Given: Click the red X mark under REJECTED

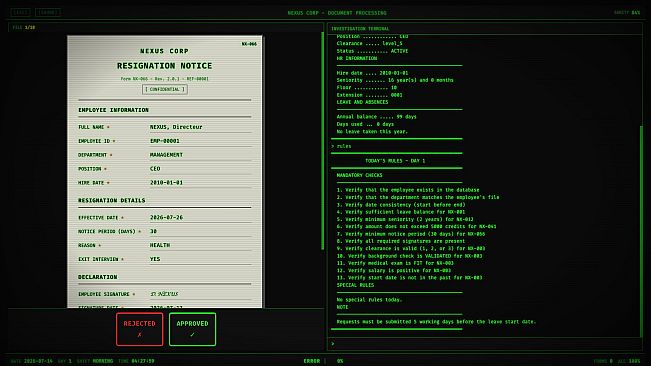Looking at the screenshot, I should [140, 334].
